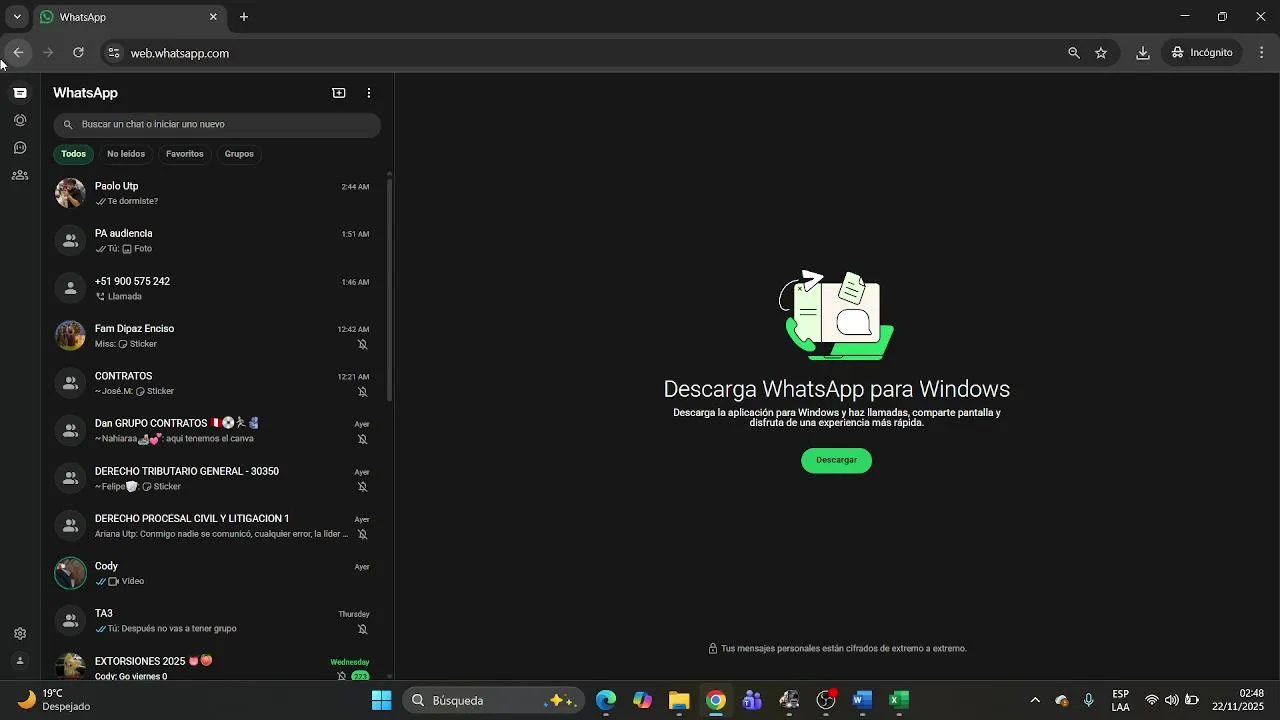Open the Chats section in WhatsApp sidebar
Viewport: 1280px width, 720px height.
coord(20,93)
